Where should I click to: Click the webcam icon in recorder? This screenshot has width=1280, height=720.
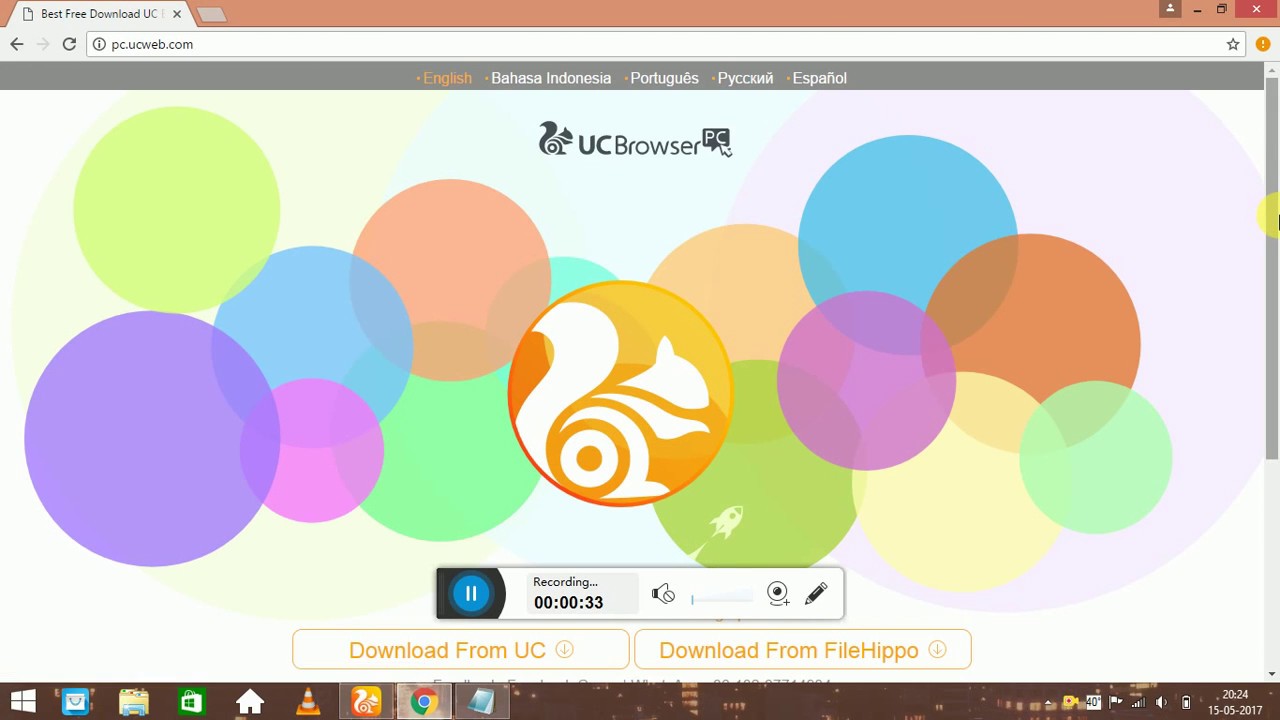[x=778, y=594]
